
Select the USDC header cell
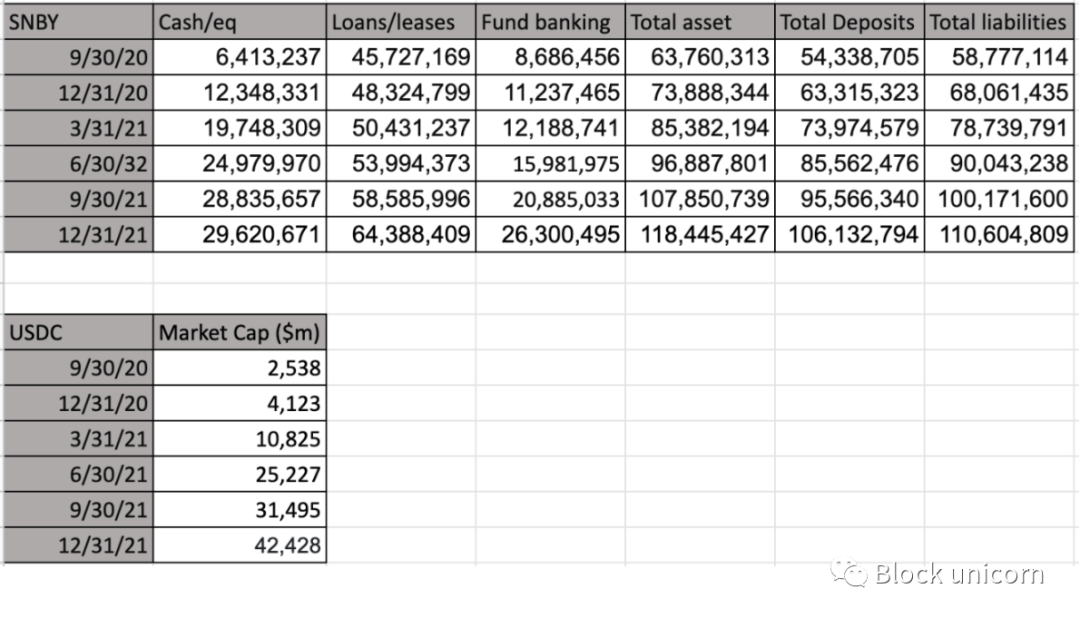click(78, 333)
